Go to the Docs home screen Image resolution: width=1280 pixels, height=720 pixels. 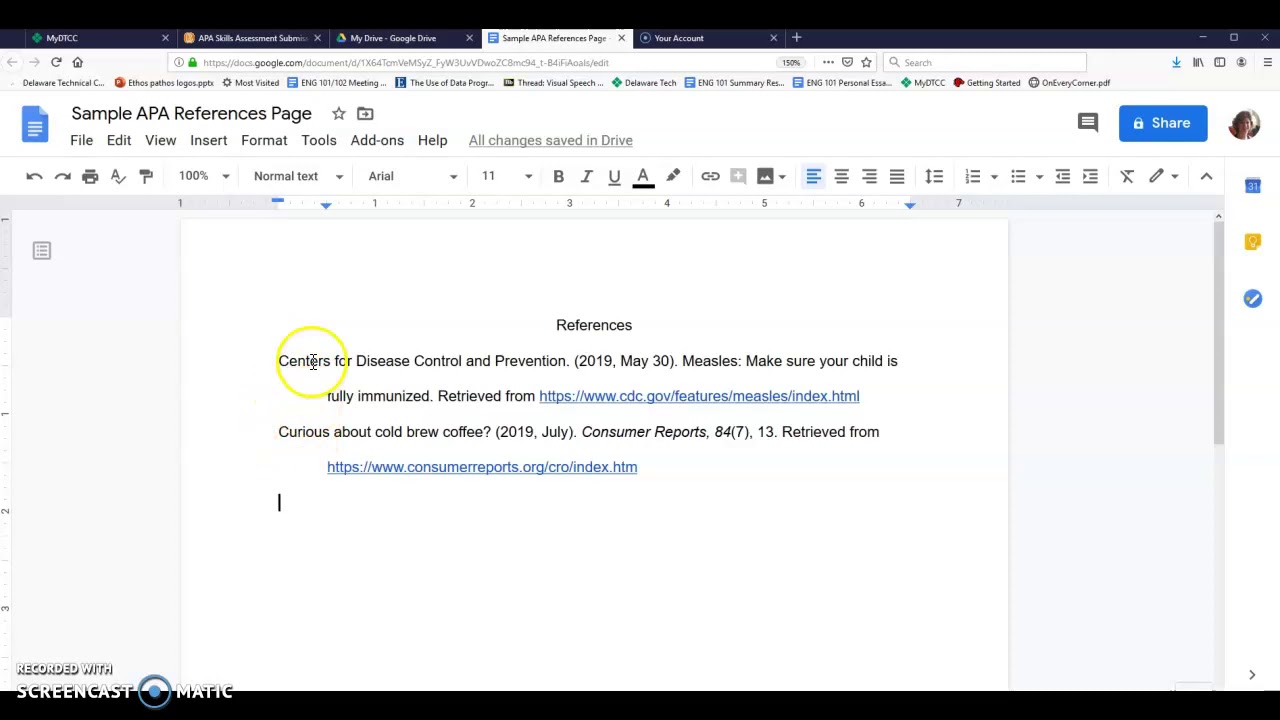pyautogui.click(x=35, y=125)
